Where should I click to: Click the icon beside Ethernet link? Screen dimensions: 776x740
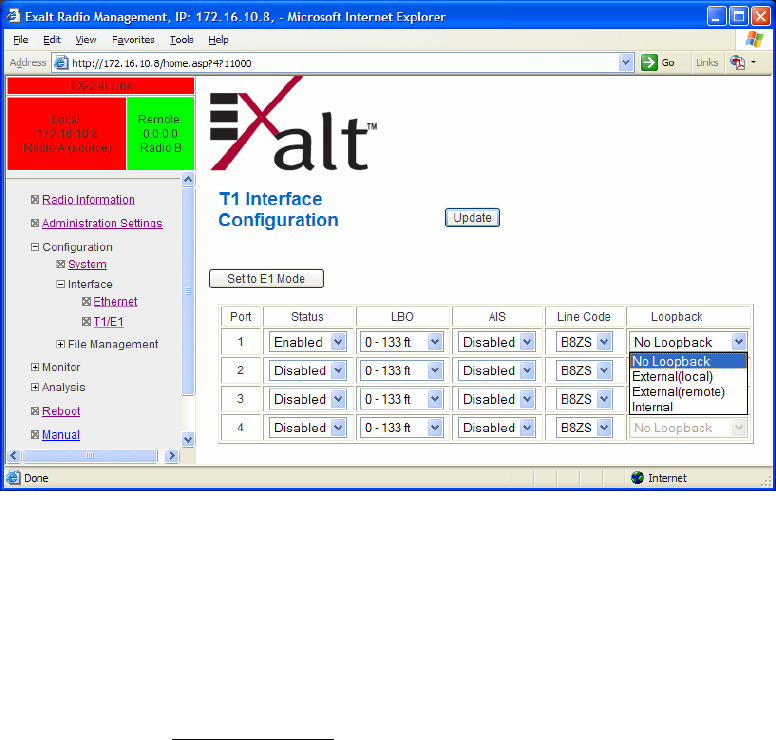click(86, 301)
